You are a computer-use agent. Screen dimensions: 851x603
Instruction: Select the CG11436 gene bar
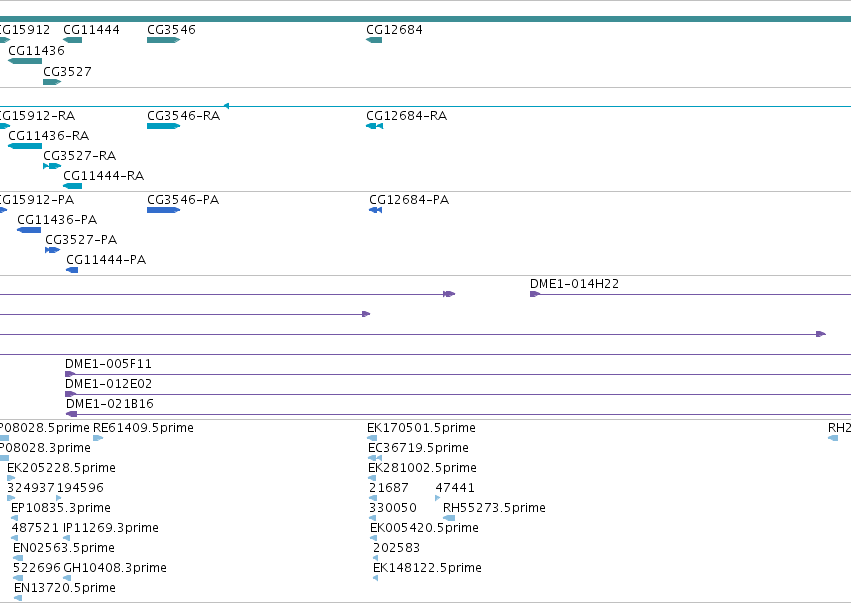point(25,61)
